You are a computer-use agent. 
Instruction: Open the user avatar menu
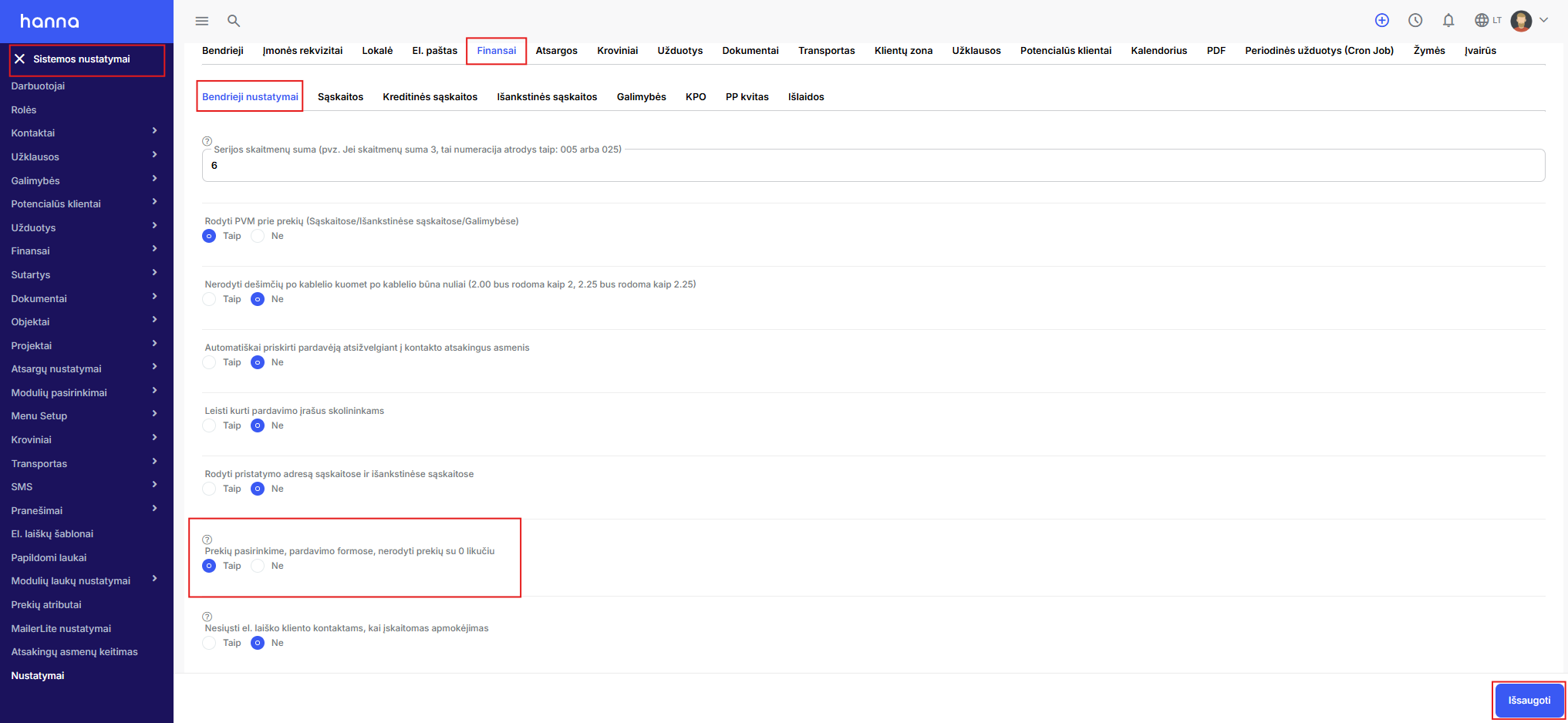tap(1521, 21)
